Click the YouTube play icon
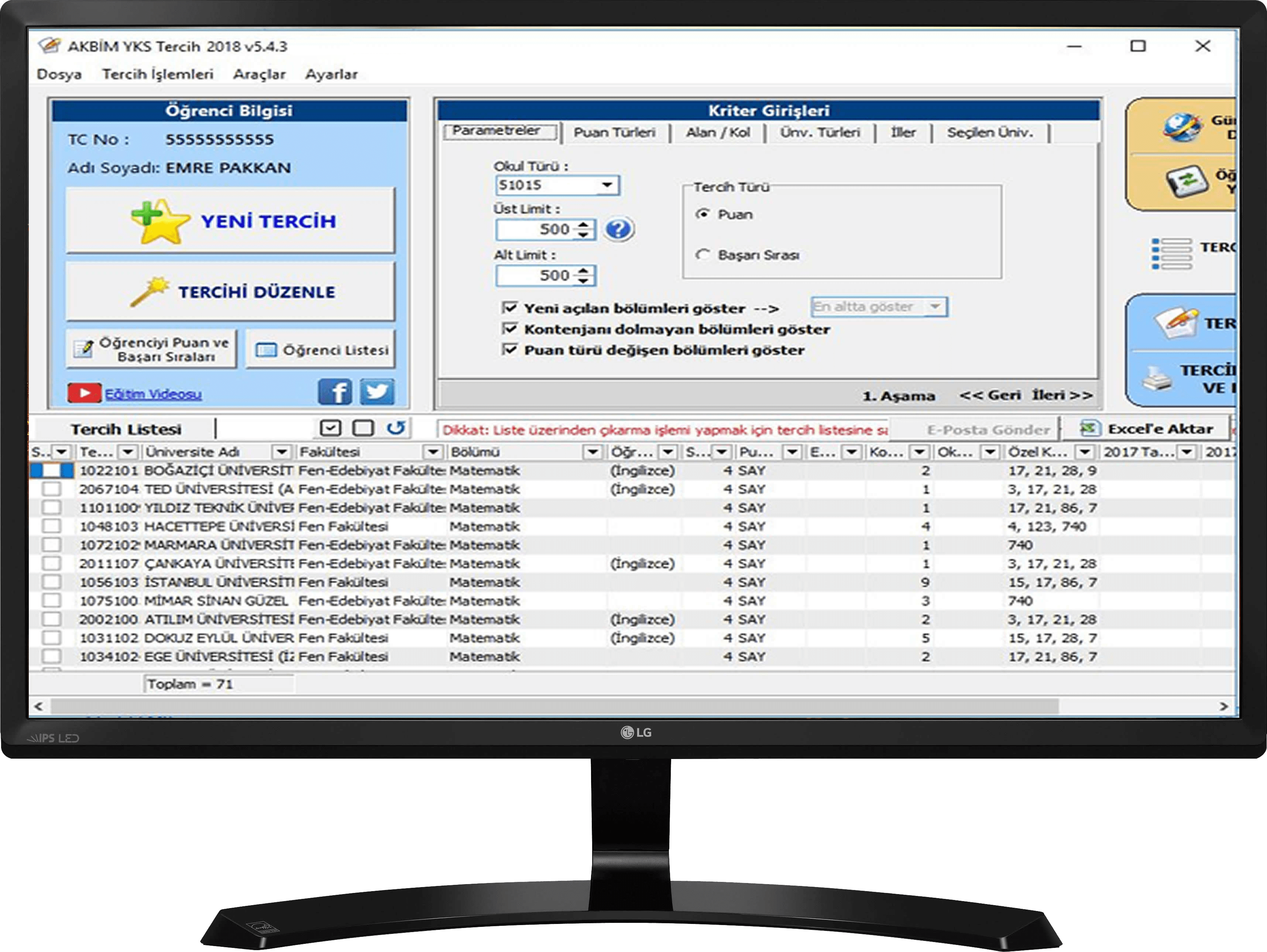1267x952 pixels. [85, 393]
